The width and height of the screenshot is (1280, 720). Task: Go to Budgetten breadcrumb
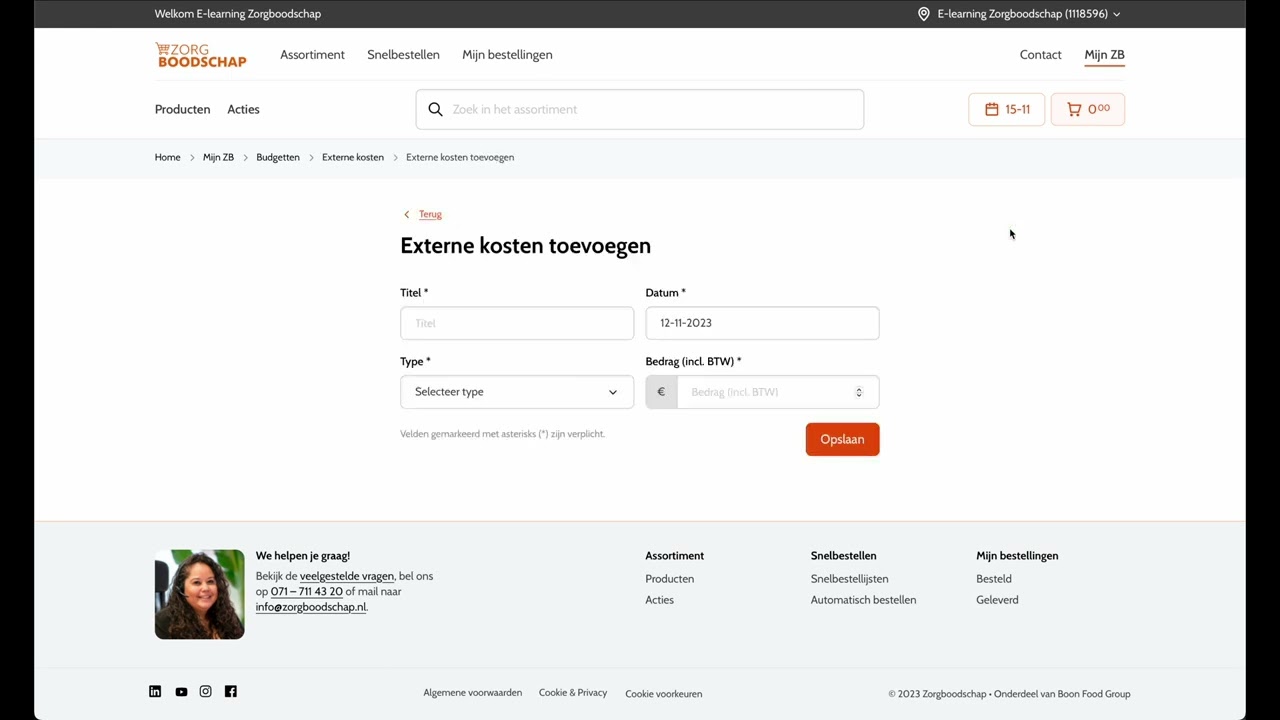(278, 157)
